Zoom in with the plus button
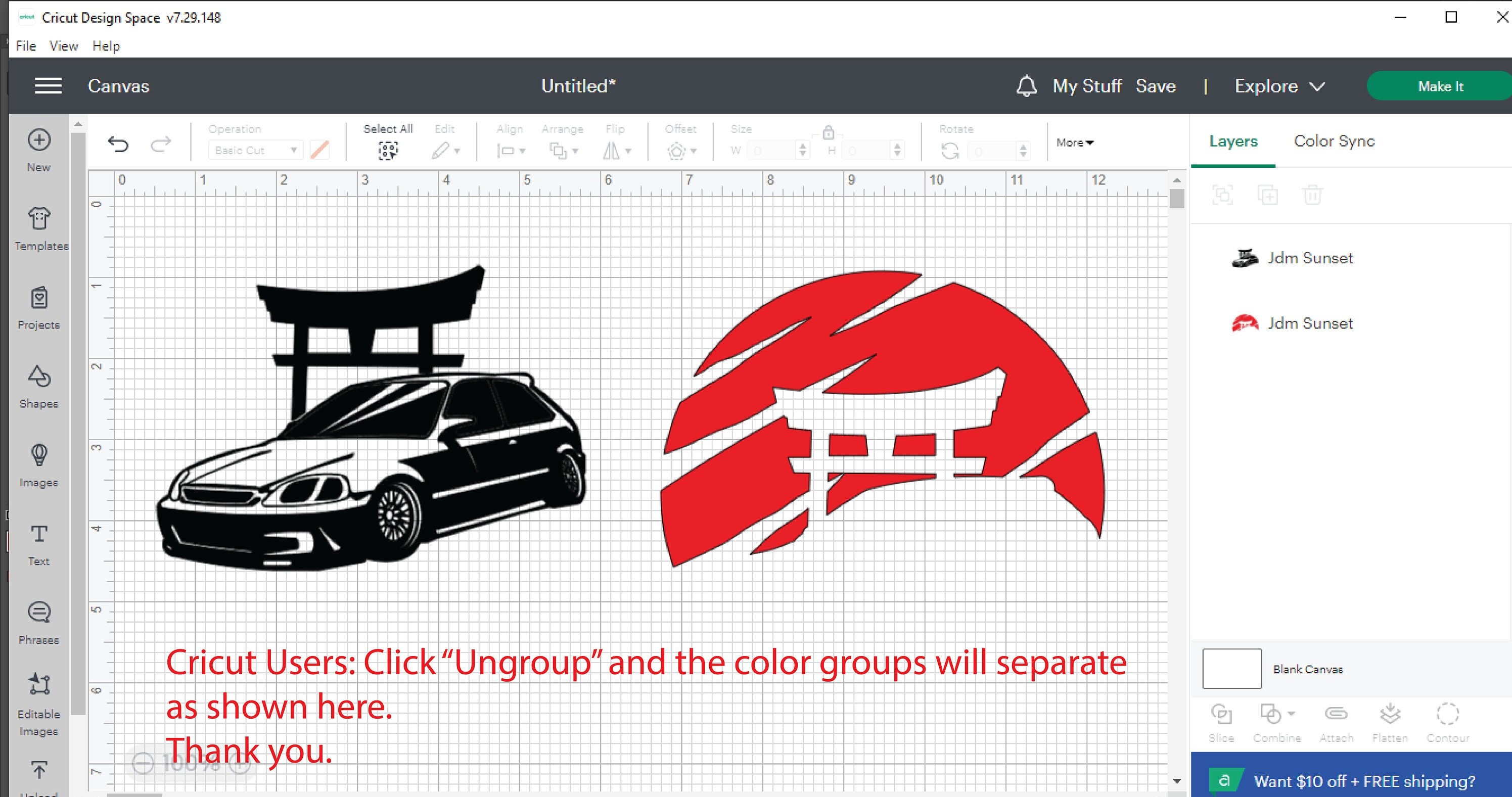The image size is (1512, 797). [x=240, y=763]
